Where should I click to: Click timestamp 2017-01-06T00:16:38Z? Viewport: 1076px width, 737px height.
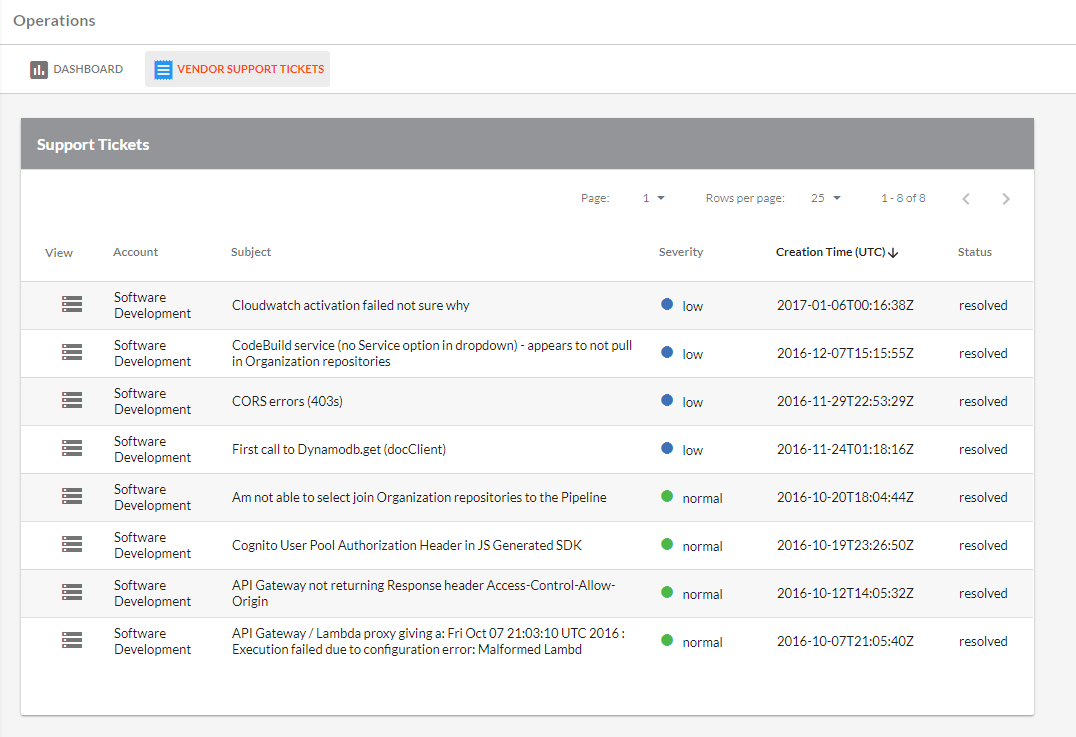coord(845,305)
